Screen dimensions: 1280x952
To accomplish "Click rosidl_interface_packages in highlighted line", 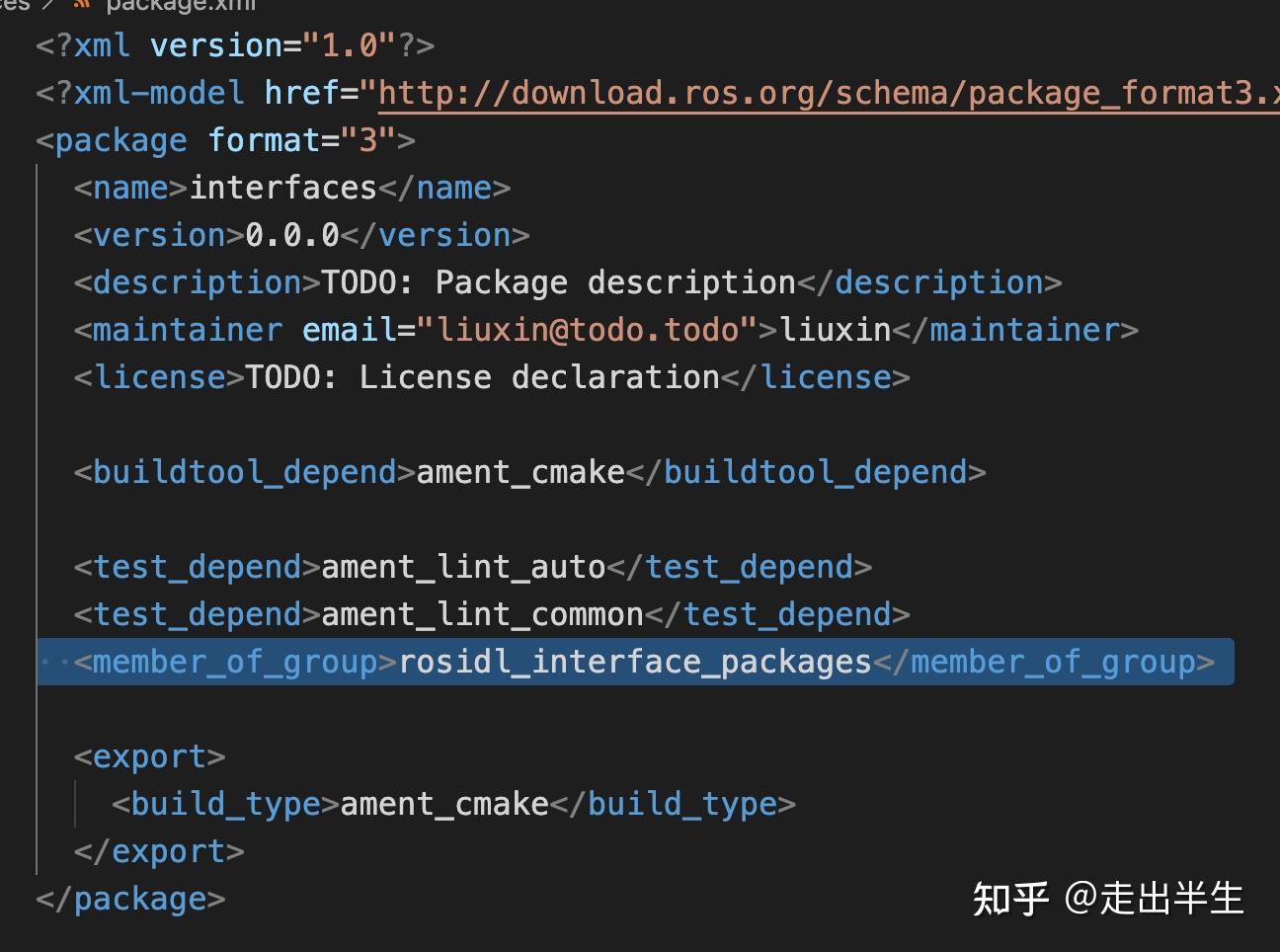I will [635, 662].
